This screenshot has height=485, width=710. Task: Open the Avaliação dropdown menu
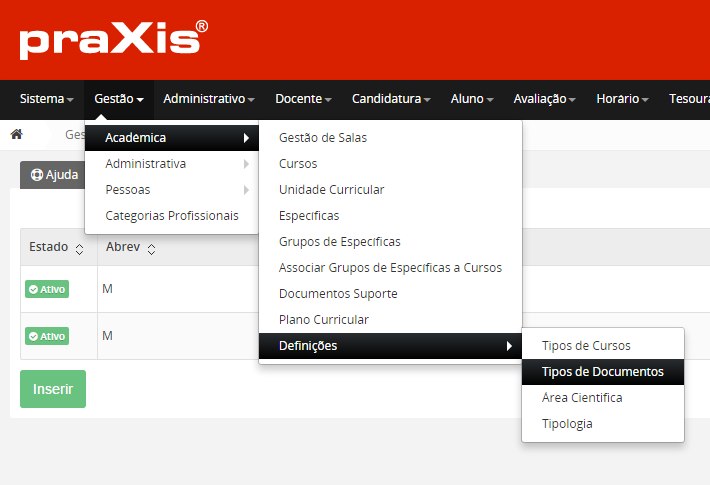pos(545,99)
